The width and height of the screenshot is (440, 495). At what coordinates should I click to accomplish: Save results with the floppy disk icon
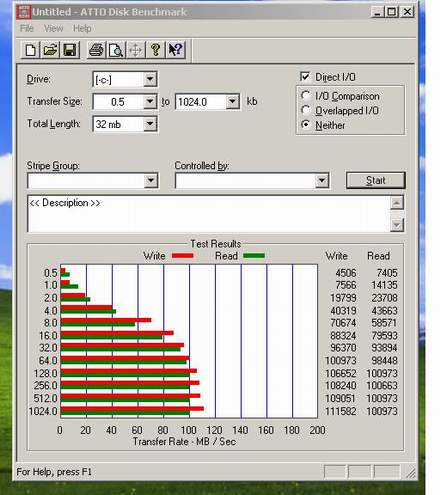click(x=70, y=50)
